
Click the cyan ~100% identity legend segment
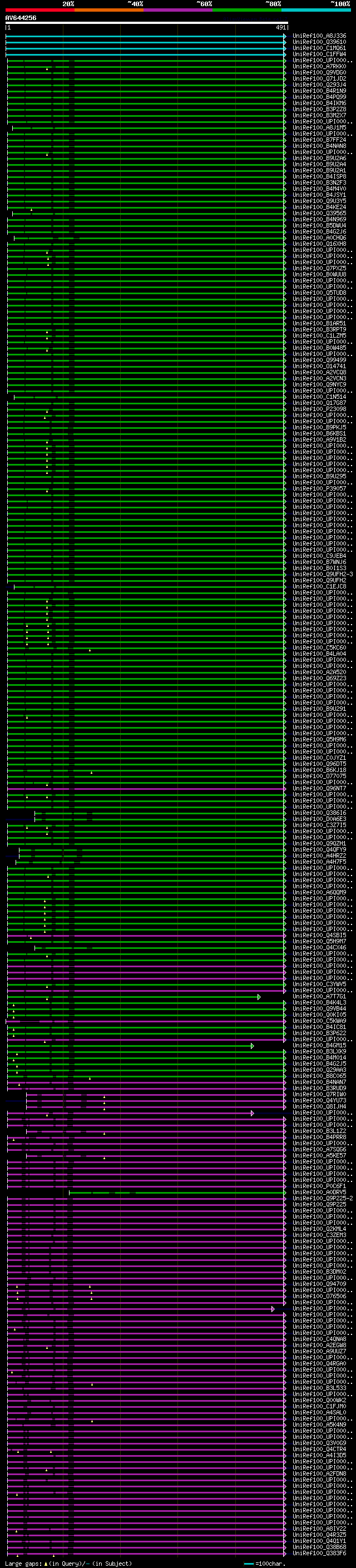tap(317, 11)
